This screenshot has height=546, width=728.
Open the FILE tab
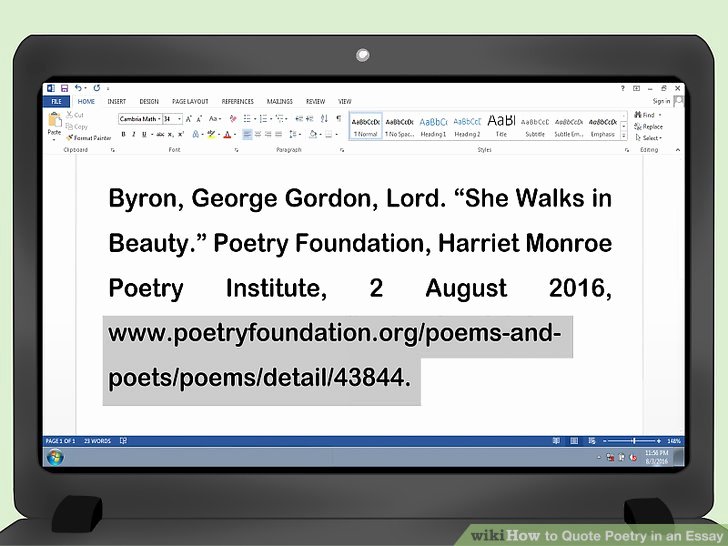[x=56, y=101]
